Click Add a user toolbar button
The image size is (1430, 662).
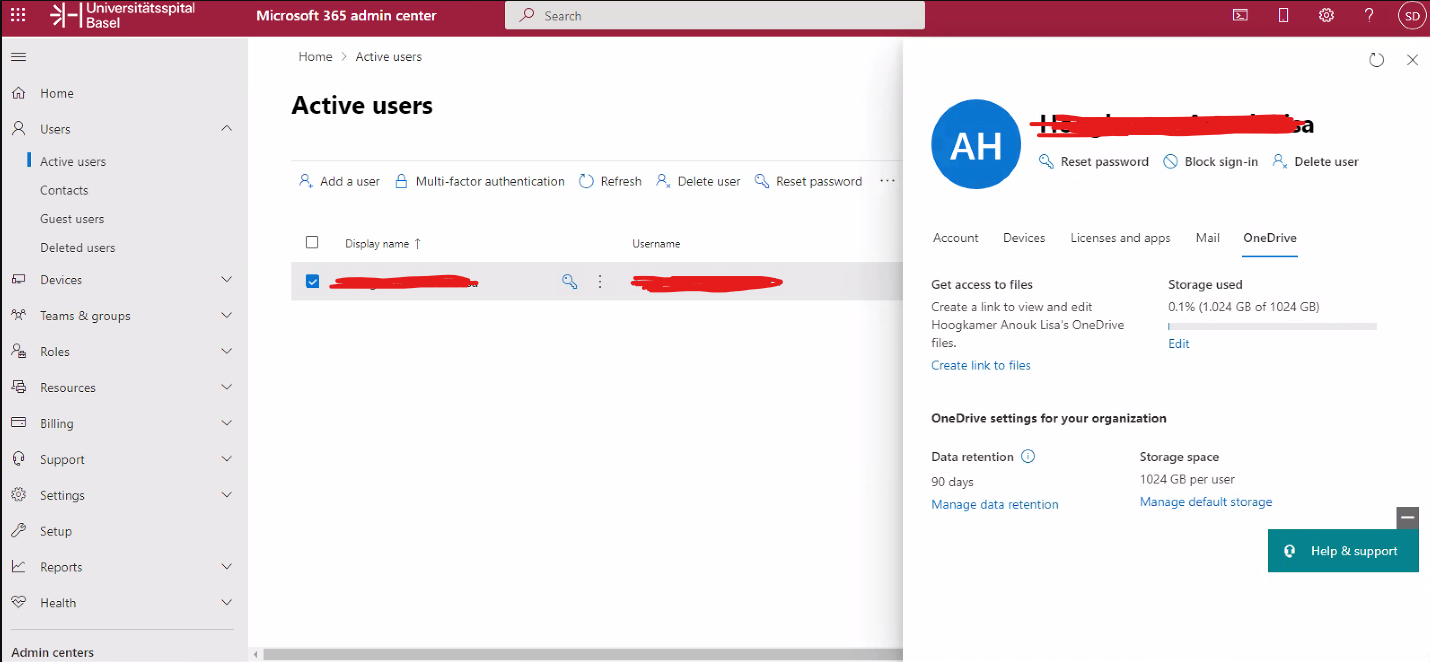point(340,181)
